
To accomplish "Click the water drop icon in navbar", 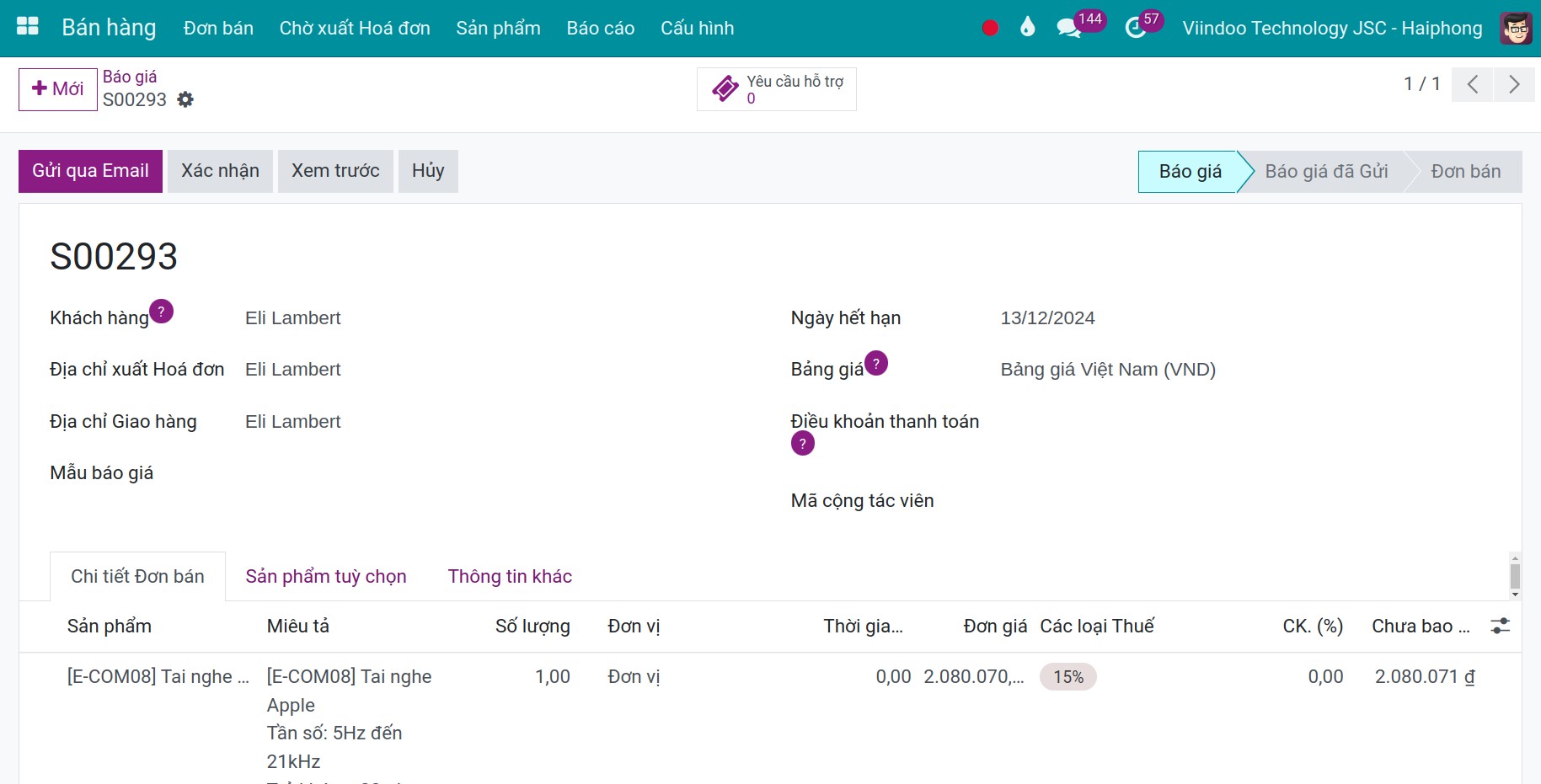I will click(x=1027, y=28).
